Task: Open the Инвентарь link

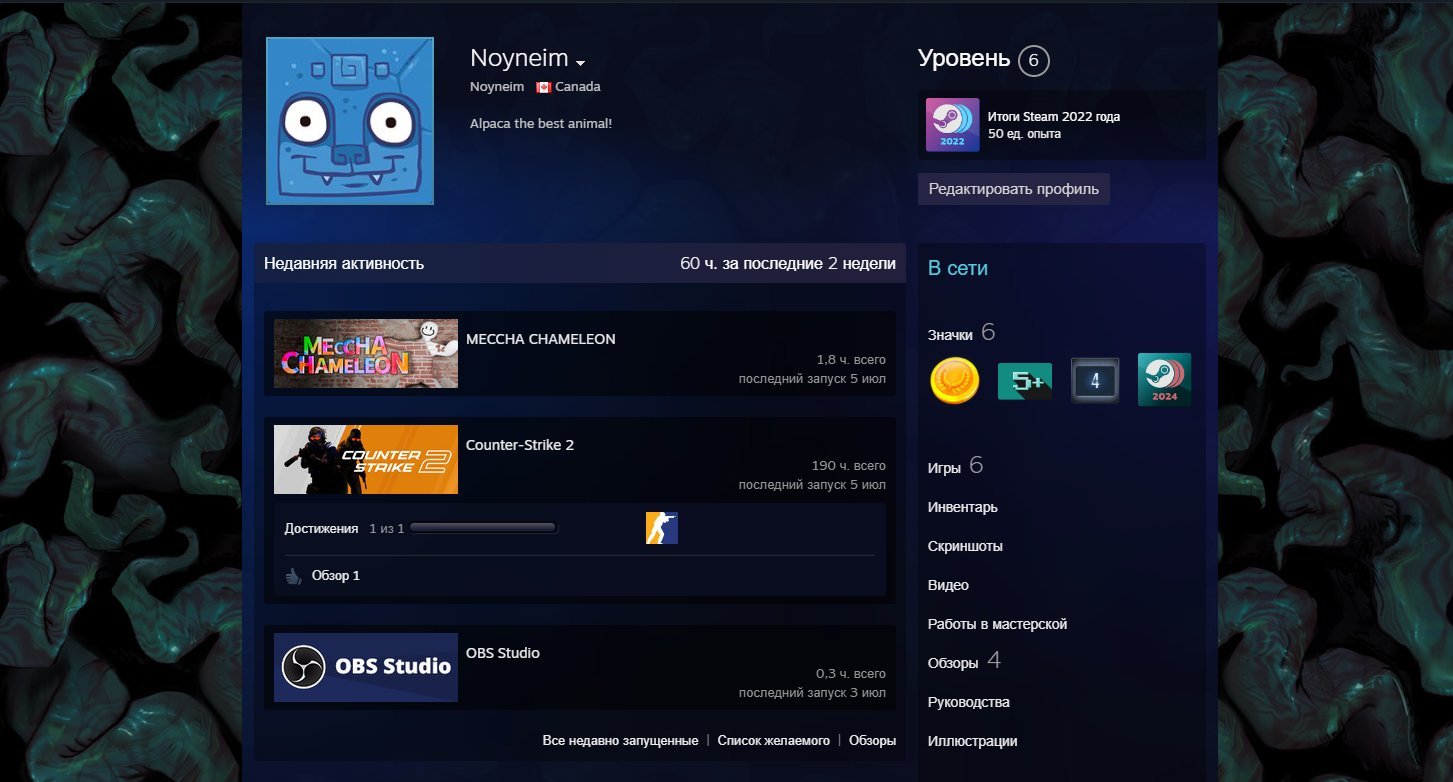Action: pyautogui.click(x=963, y=507)
